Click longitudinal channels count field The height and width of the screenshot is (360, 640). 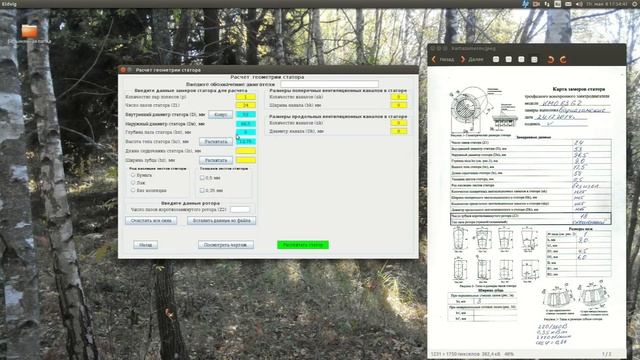(x=399, y=123)
